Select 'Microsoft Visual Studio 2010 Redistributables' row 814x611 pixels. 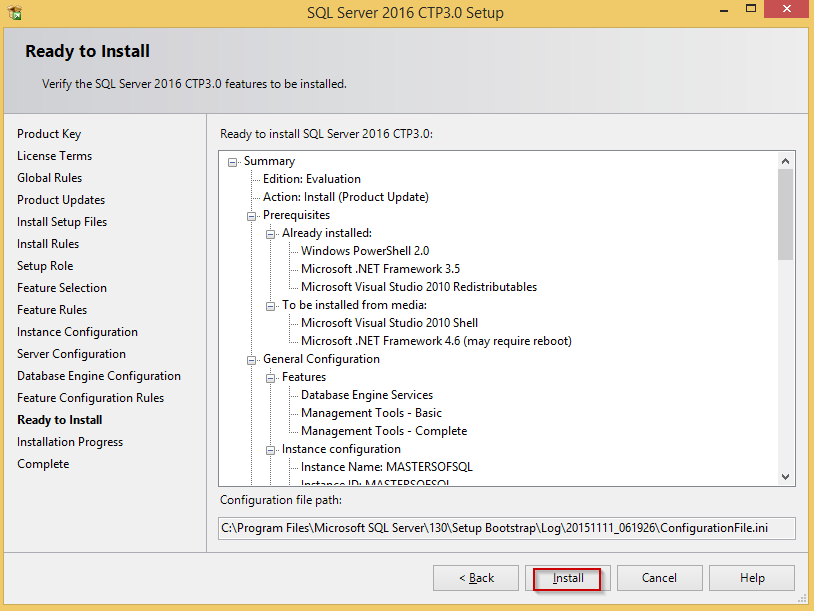(419, 287)
